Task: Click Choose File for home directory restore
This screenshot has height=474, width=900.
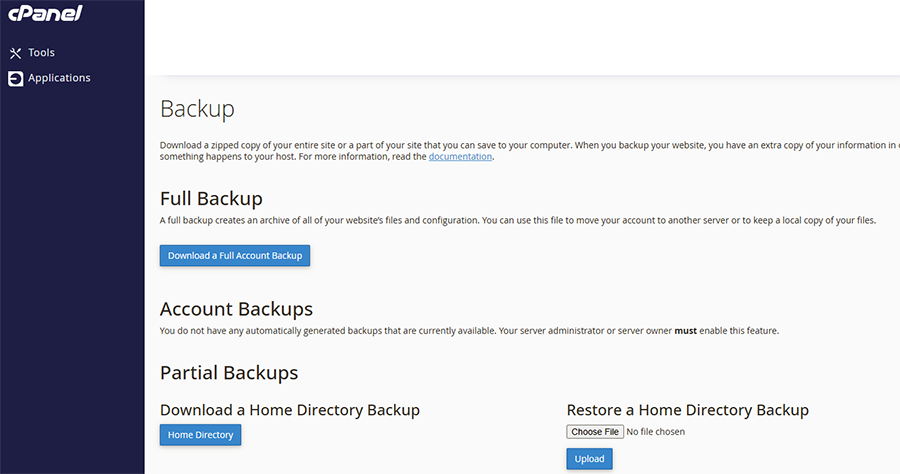Action: [x=595, y=432]
